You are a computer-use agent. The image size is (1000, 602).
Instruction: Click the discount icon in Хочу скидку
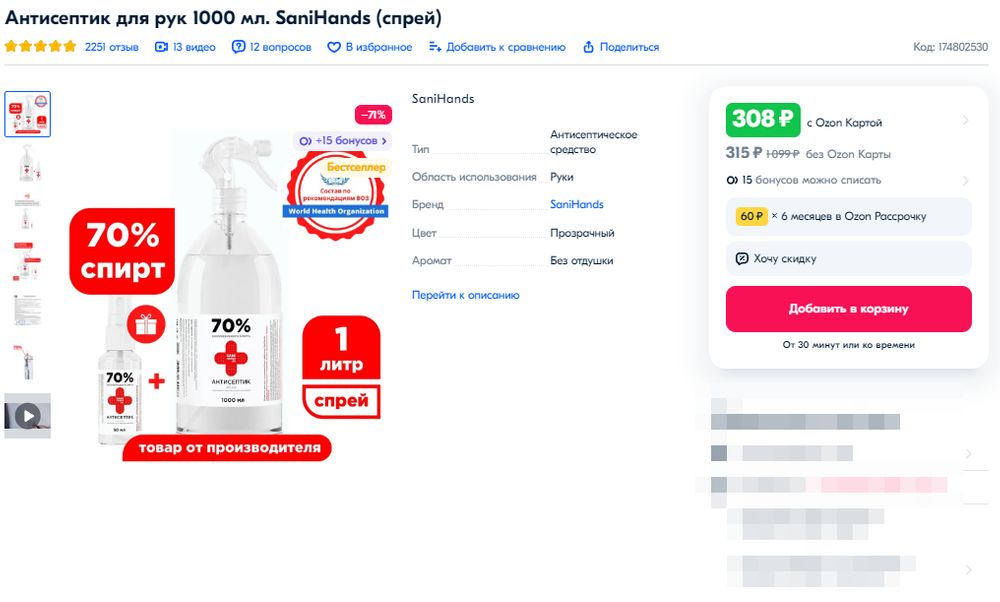click(741, 258)
